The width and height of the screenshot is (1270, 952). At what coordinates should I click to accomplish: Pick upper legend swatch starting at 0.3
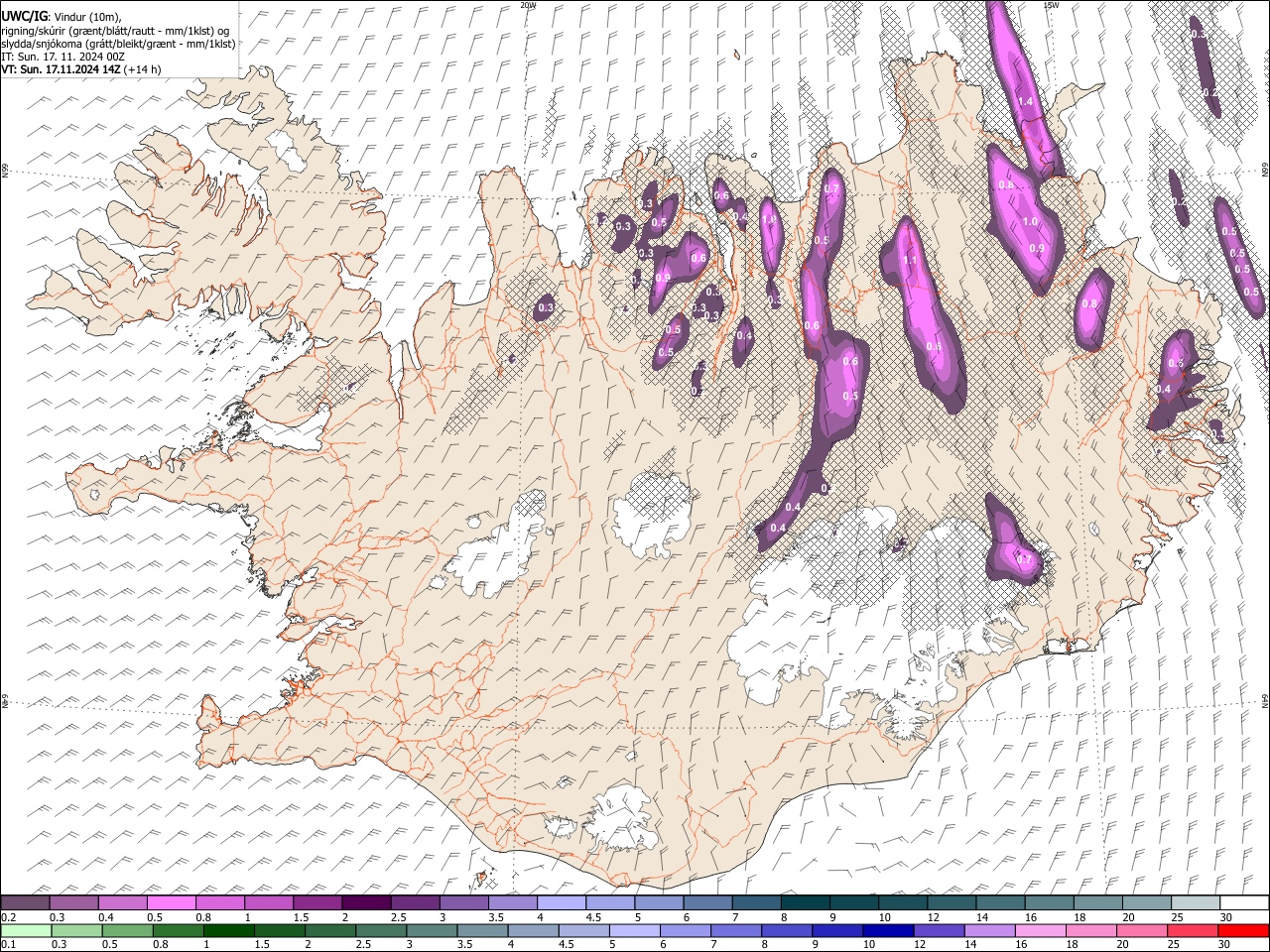[73, 903]
